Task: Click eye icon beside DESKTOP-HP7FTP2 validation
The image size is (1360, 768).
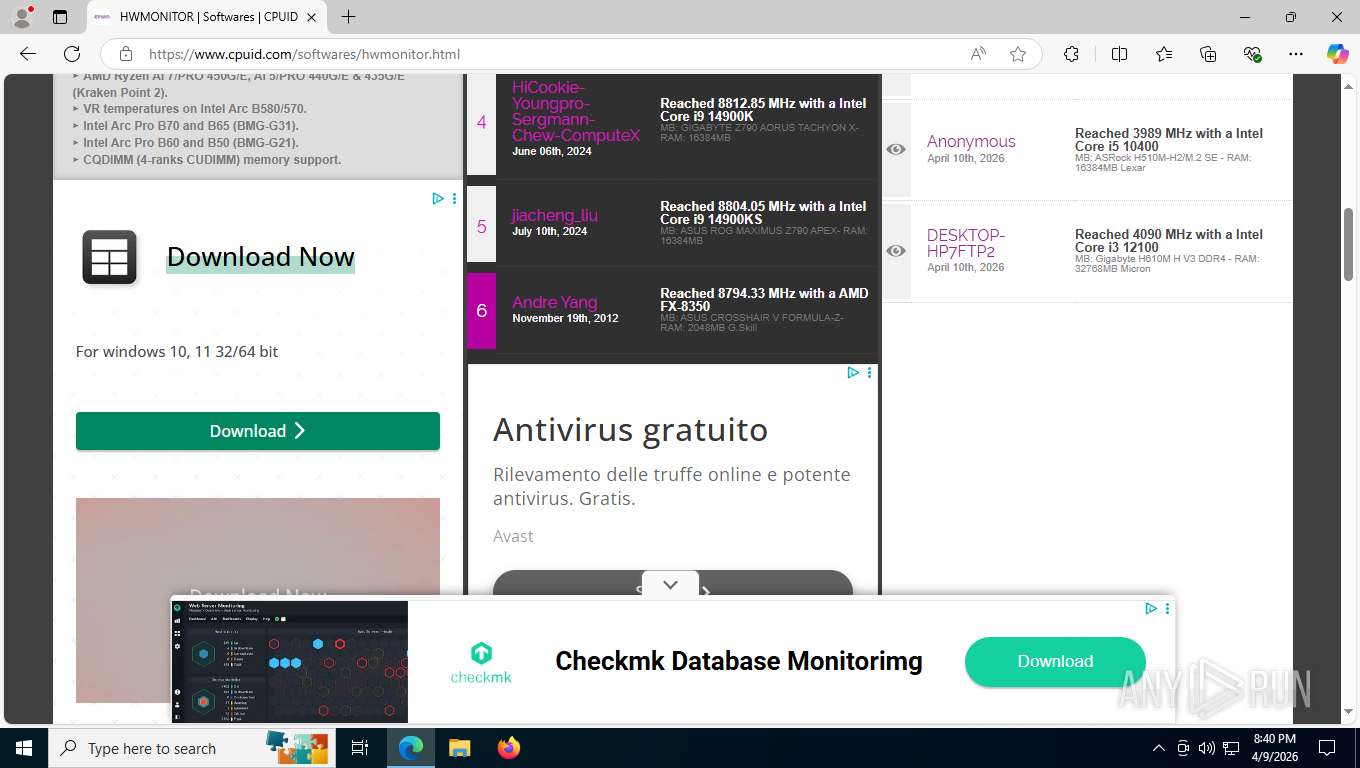Action: 896,251
